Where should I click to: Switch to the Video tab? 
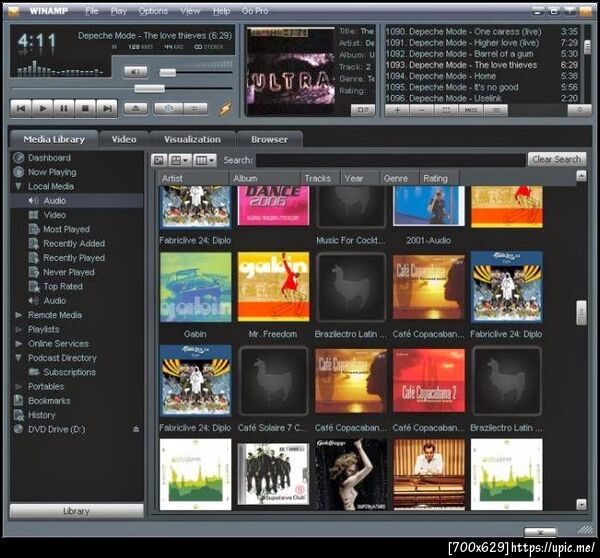pos(124,139)
